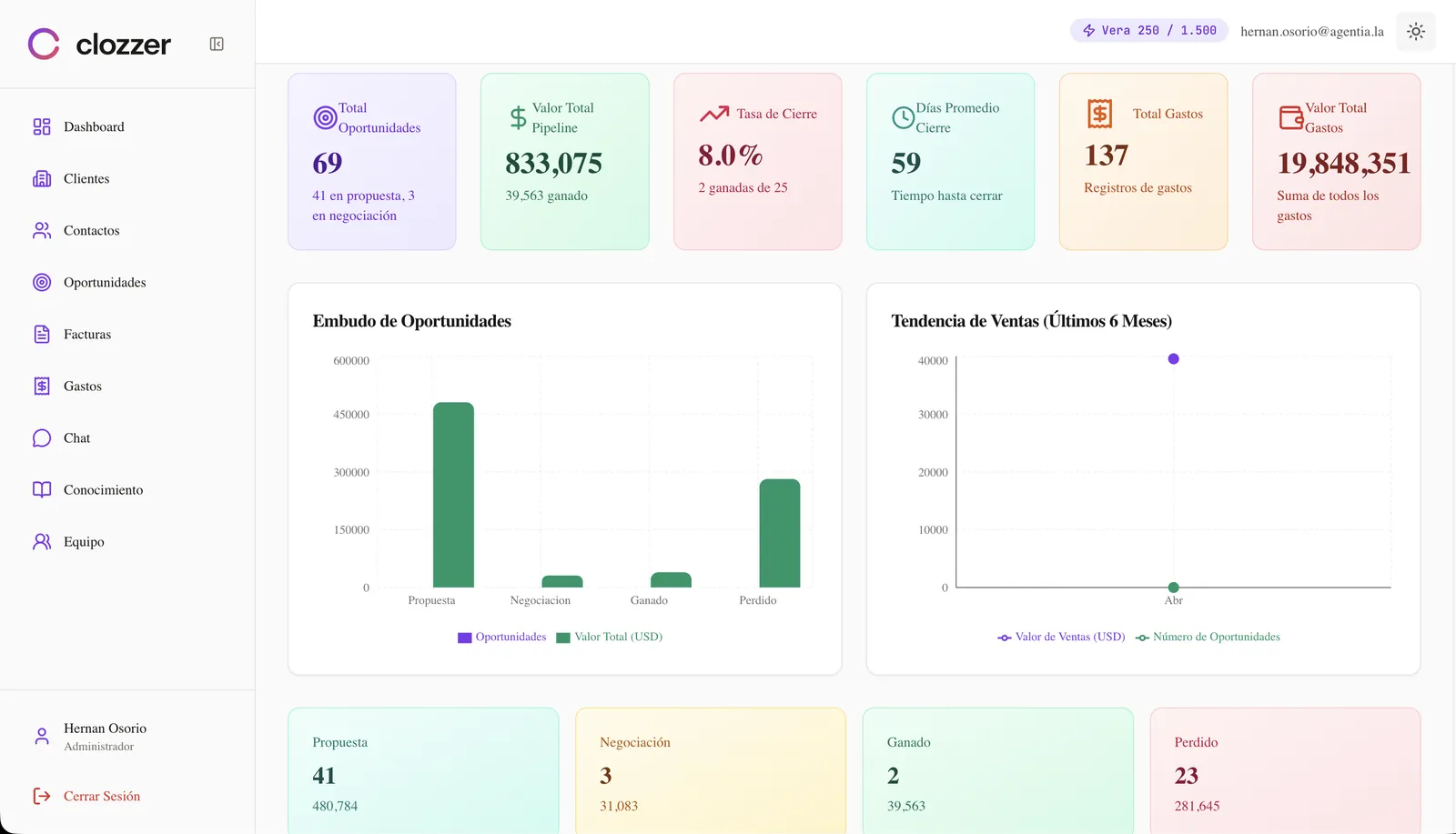Click the Negociacion bar in the funnel chart
The image size is (1456, 834).
(x=562, y=581)
